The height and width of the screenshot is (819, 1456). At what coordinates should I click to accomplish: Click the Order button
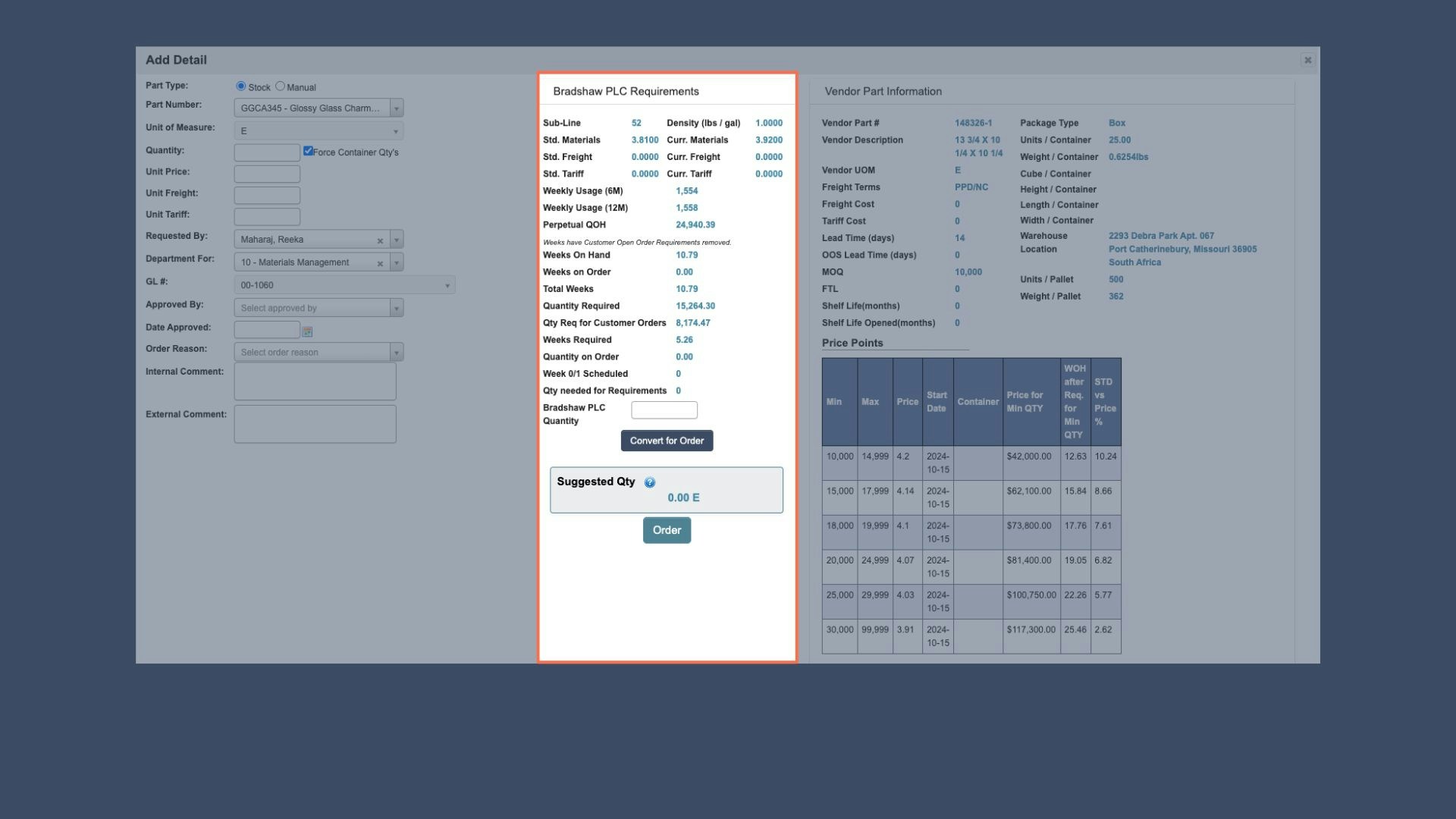click(x=667, y=529)
